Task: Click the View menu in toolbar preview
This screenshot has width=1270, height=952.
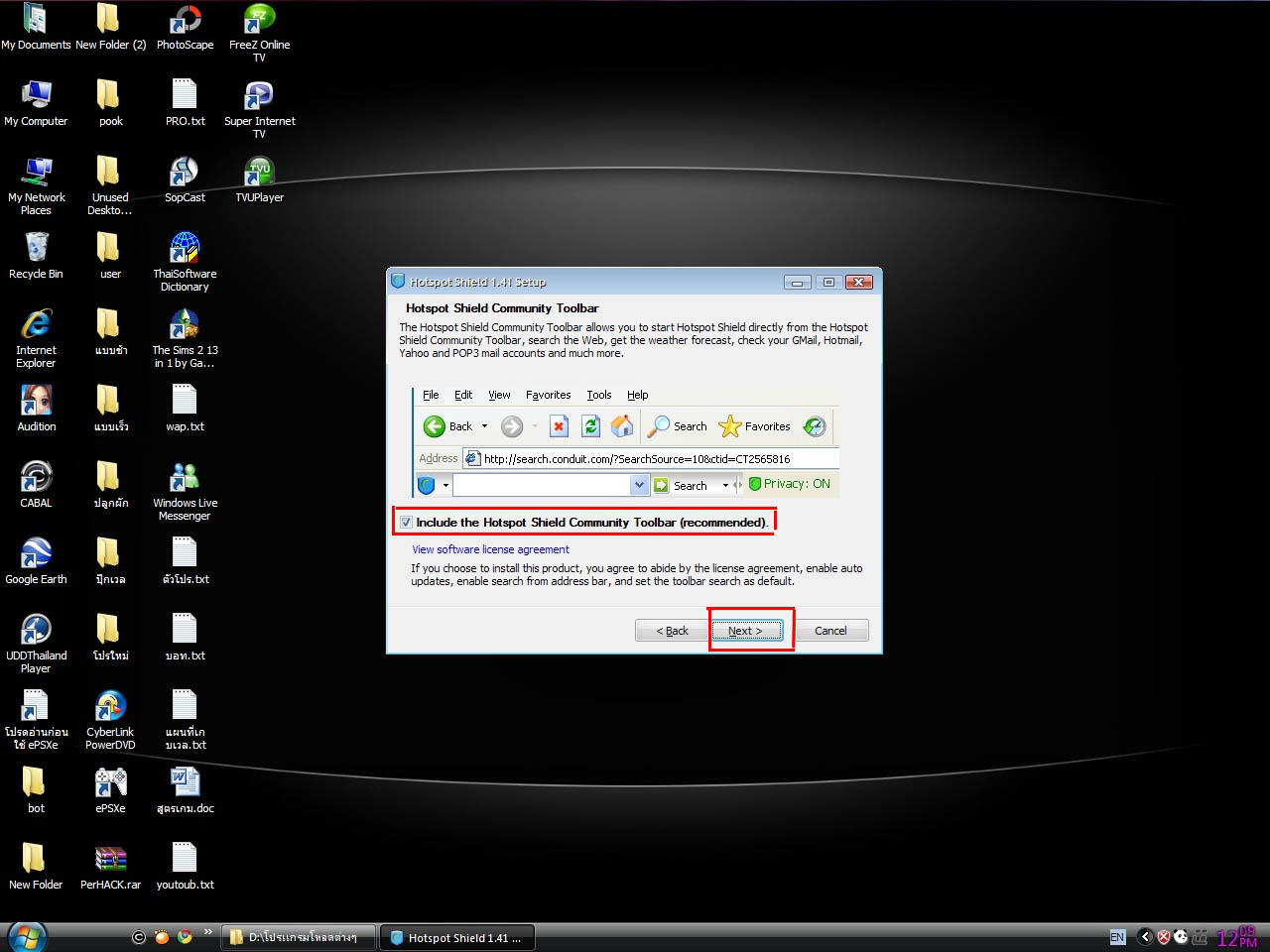Action: (x=499, y=395)
